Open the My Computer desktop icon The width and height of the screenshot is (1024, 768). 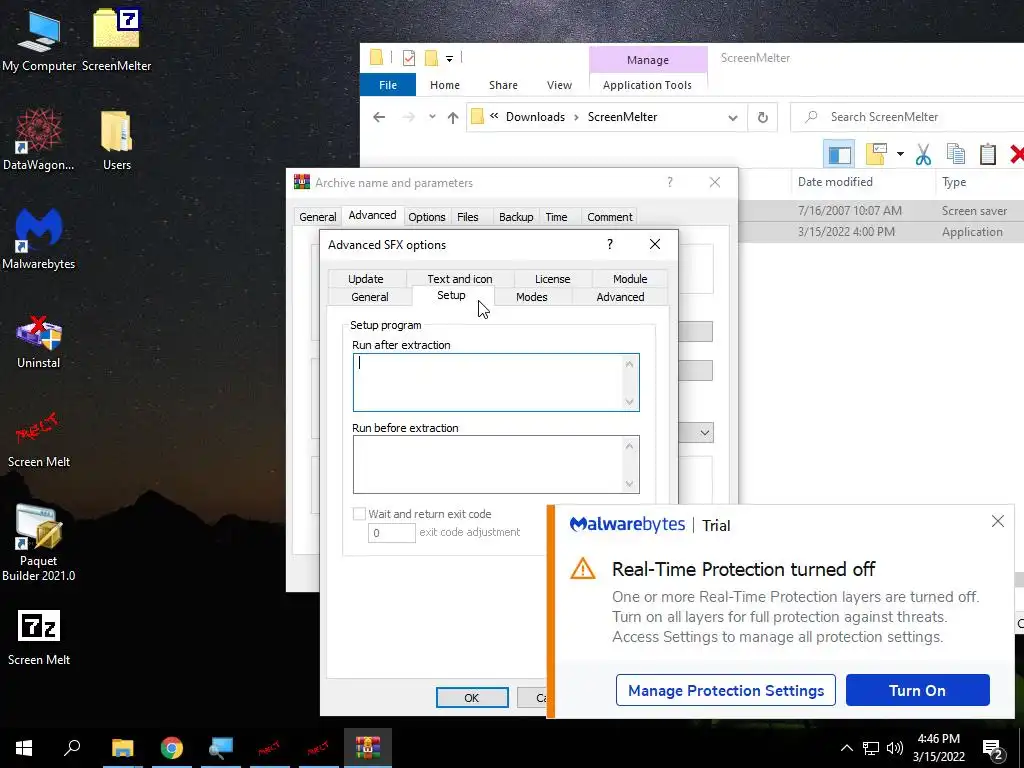pyautogui.click(x=39, y=40)
